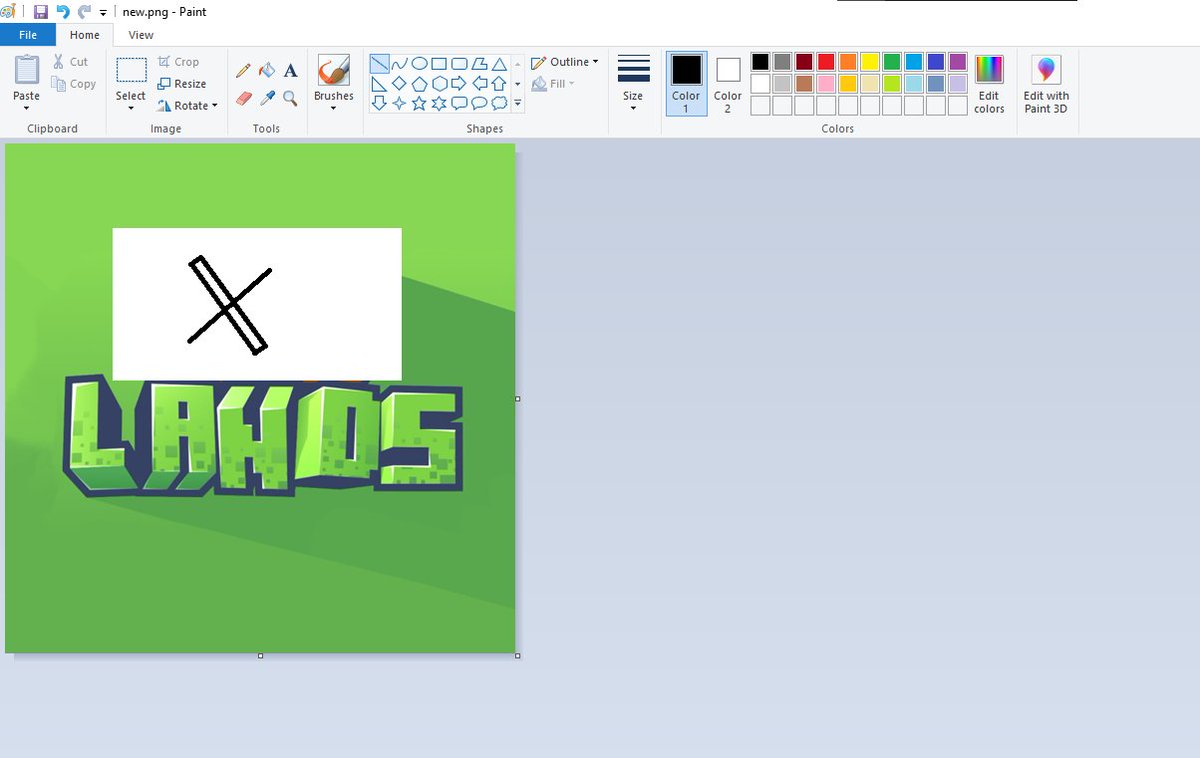Image resolution: width=1200 pixels, height=758 pixels.
Task: Click Edit with Paint 3D
Action: (x=1046, y=83)
